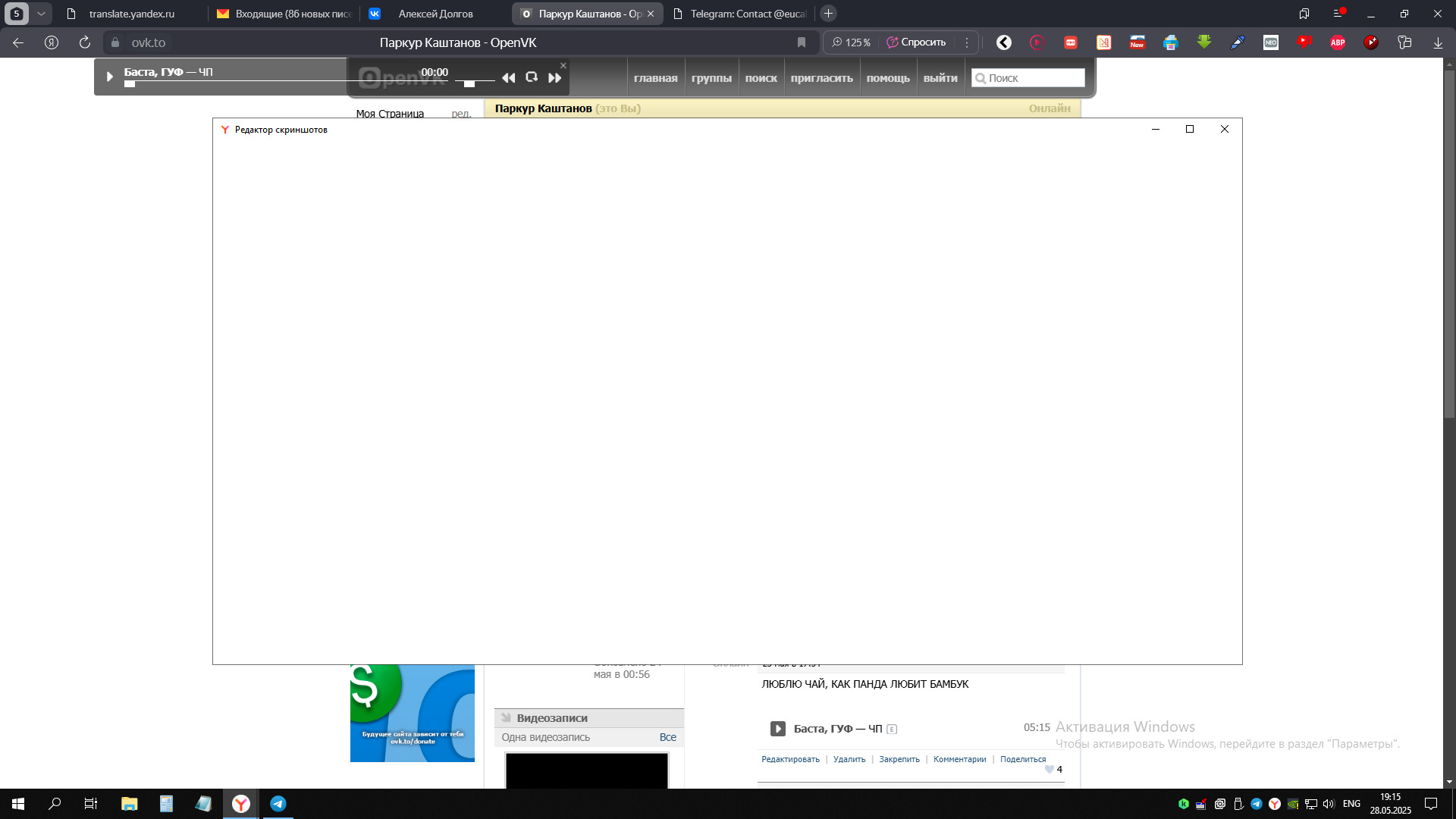Image resolution: width=1456 pixels, height=819 pixels.
Task: Skip to next track in mini player
Action: point(554,78)
